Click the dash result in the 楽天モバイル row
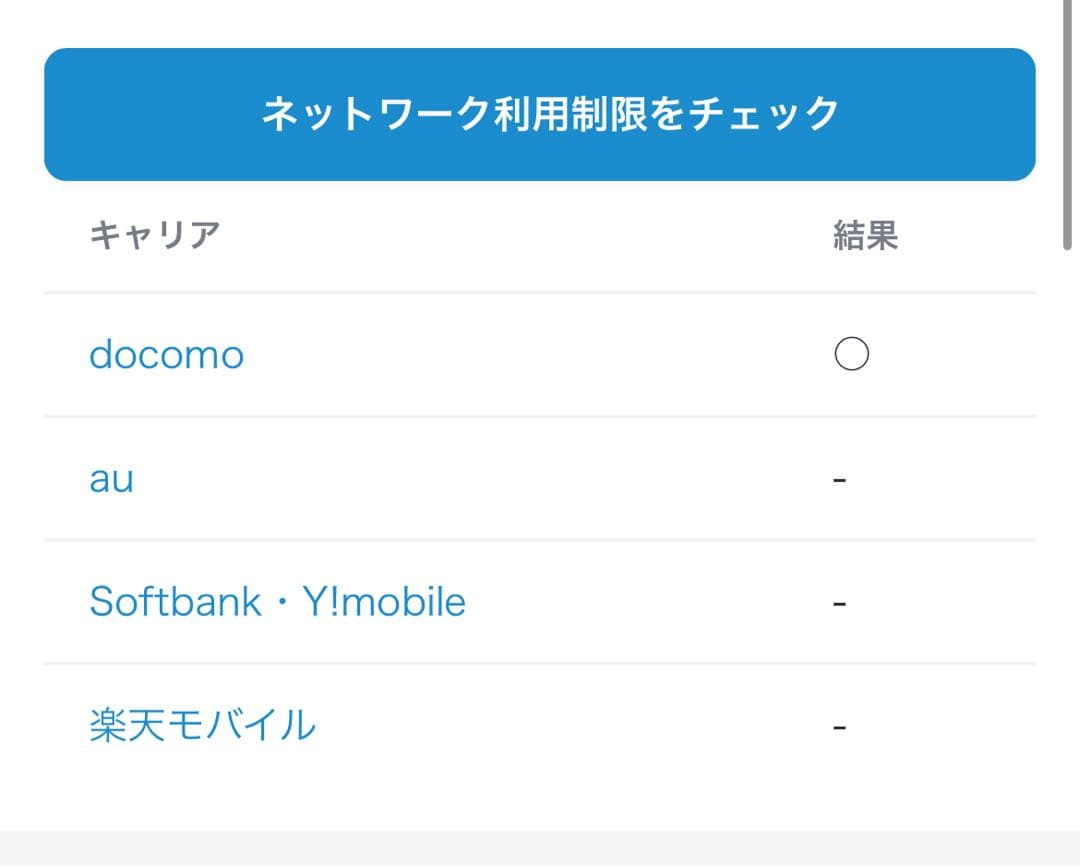Image resolution: width=1080 pixels, height=866 pixels. coord(840,727)
